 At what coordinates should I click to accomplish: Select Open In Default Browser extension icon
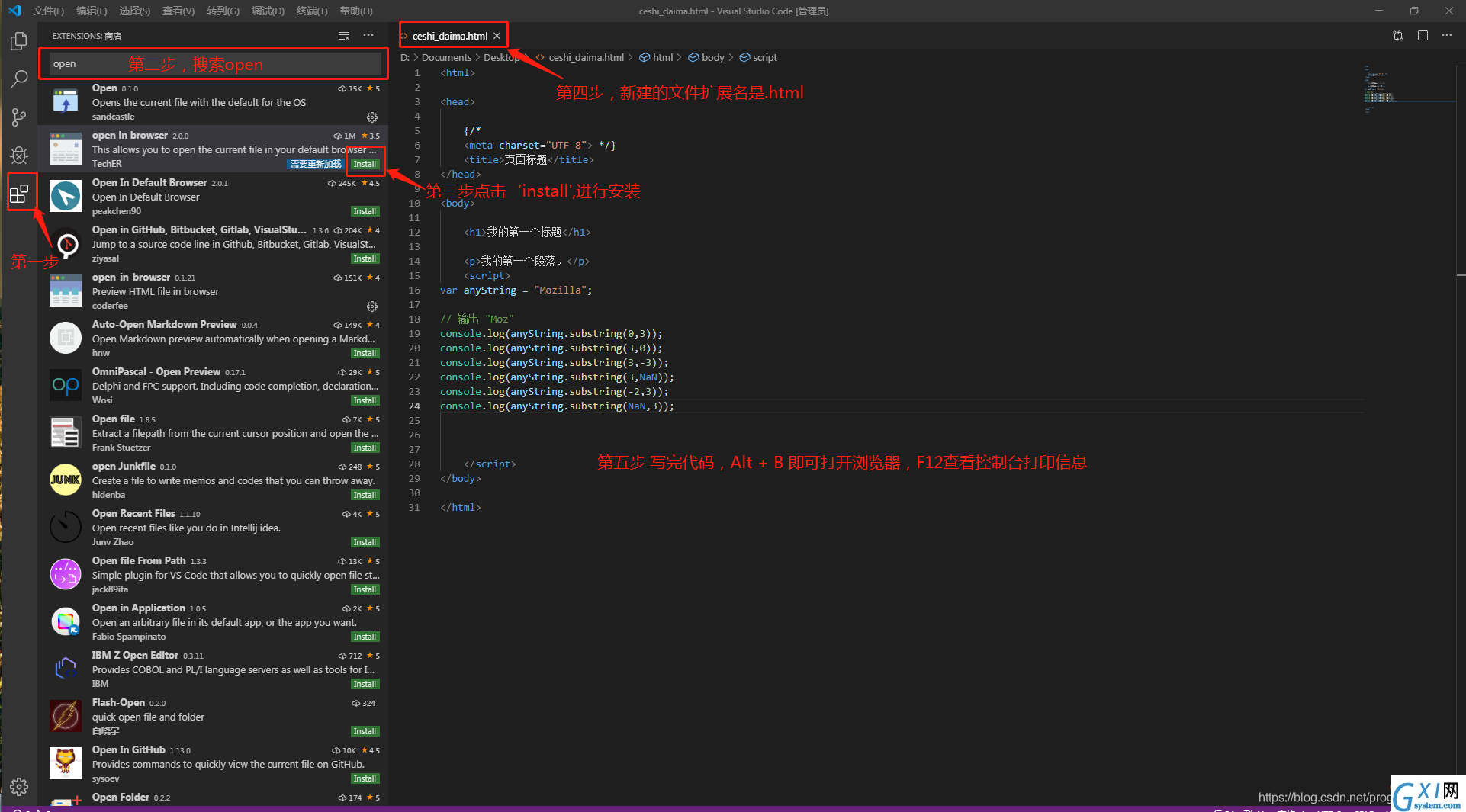click(66, 197)
